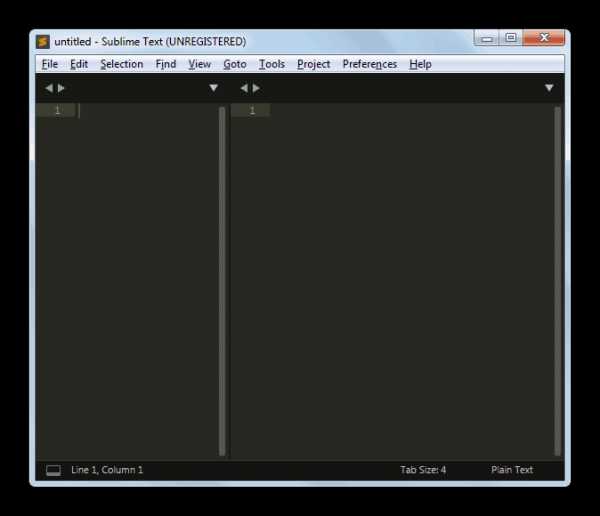This screenshot has height=516, width=600.
Task: Click line number 1 in left pane
Action: coord(58,110)
